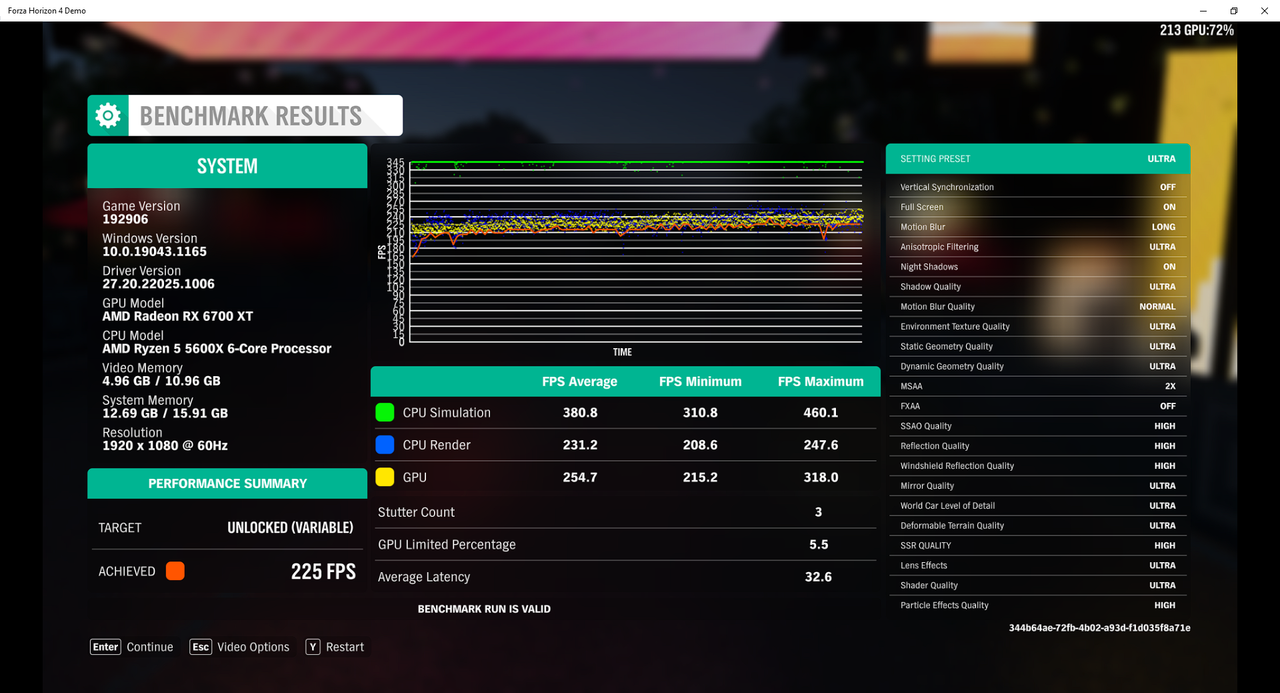Click CPU Render minimum value 208.6
This screenshot has width=1280, height=693.
click(700, 444)
